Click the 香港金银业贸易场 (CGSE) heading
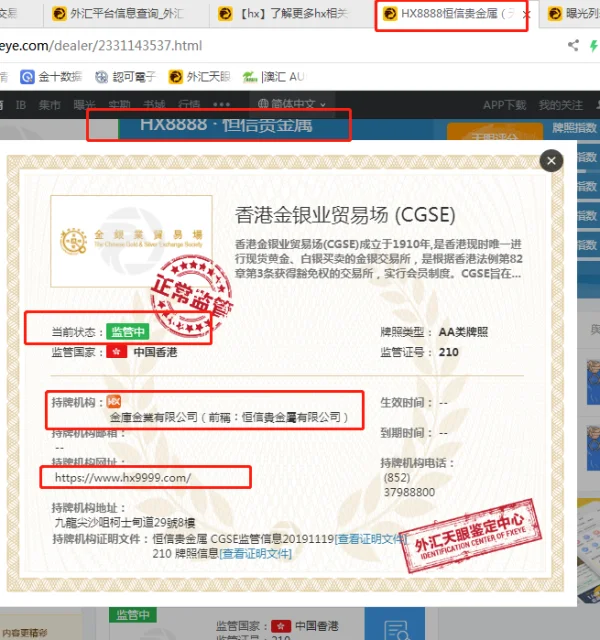 click(345, 215)
